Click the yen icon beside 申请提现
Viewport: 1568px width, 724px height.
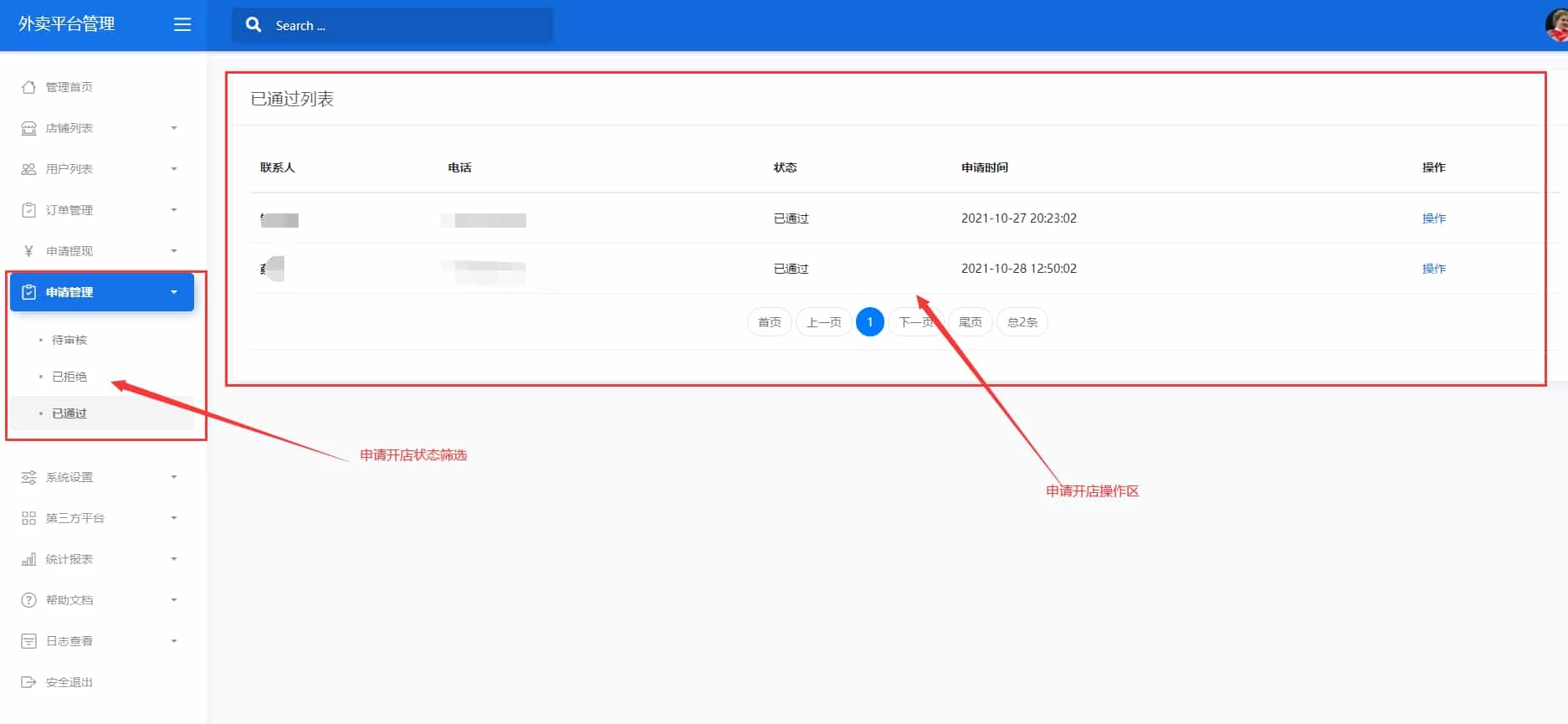click(28, 251)
